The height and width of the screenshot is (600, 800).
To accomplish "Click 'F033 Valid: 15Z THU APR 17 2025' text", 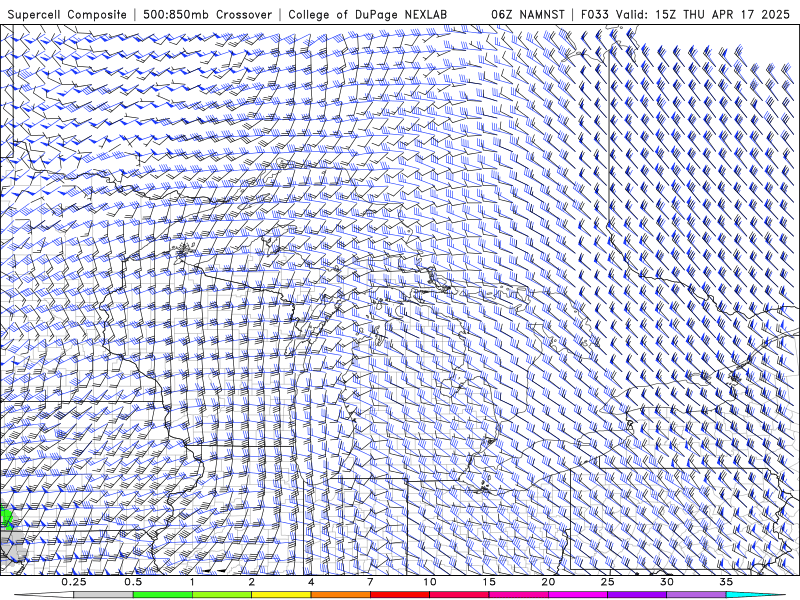I will (685, 15).
